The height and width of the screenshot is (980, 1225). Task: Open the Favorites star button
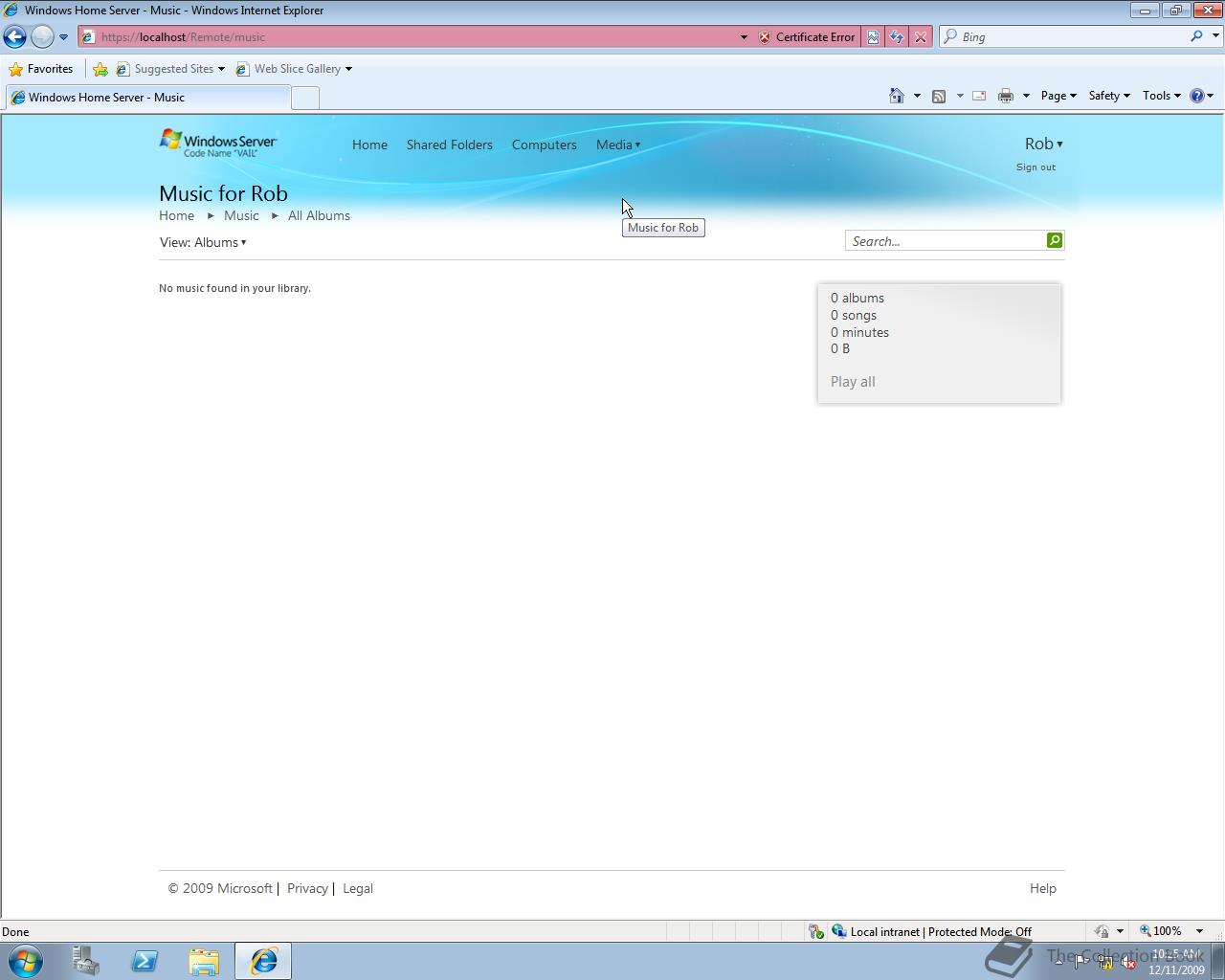pyautogui.click(x=41, y=69)
